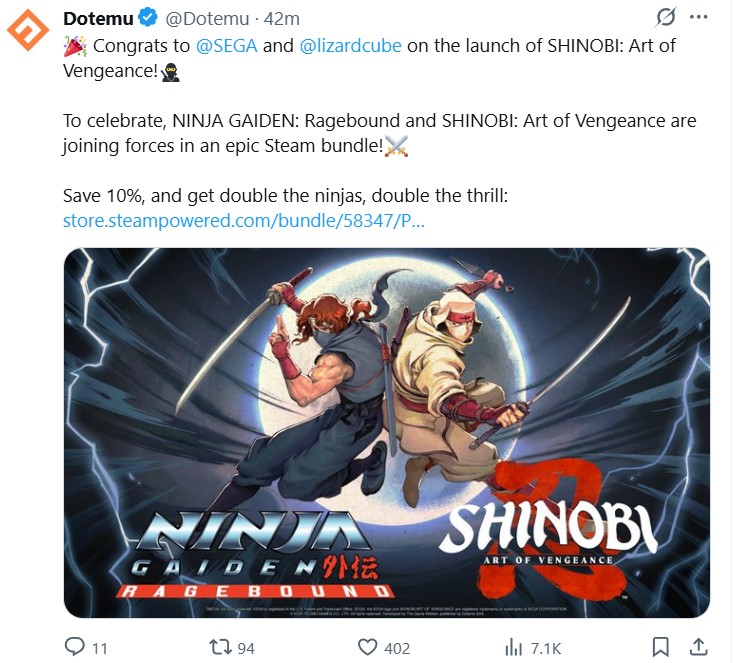Like the tweet with the heart icon
Image resolution: width=733 pixels, height=663 pixels.
[367, 647]
